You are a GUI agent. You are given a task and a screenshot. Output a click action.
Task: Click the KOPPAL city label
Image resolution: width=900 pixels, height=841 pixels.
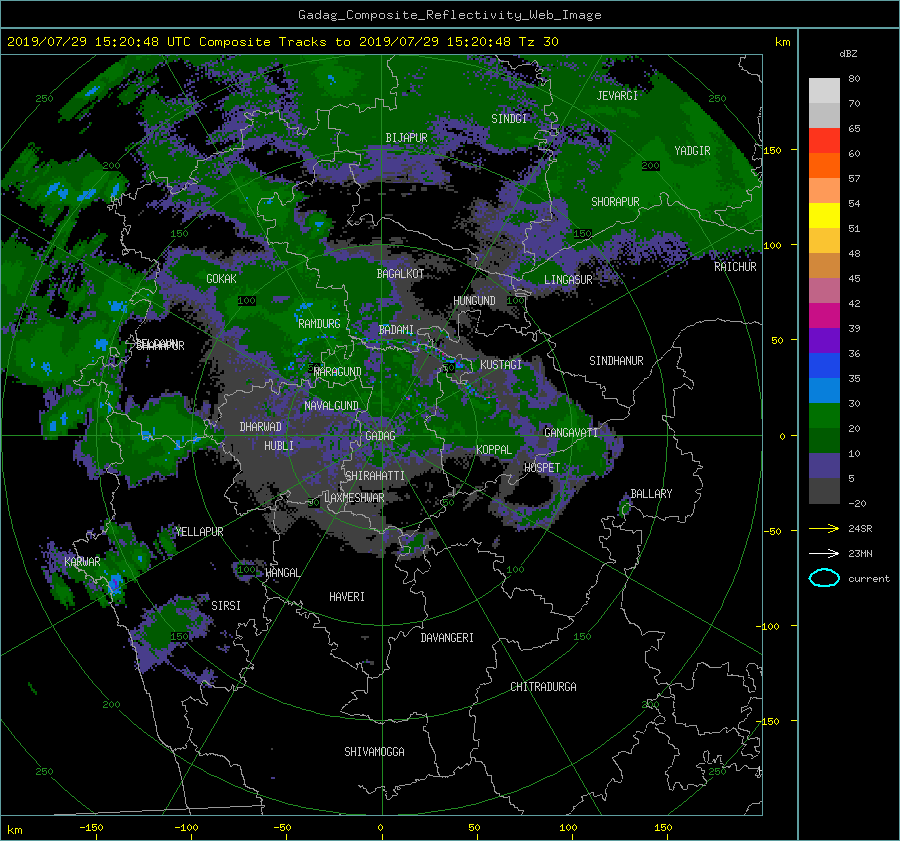pos(494,450)
